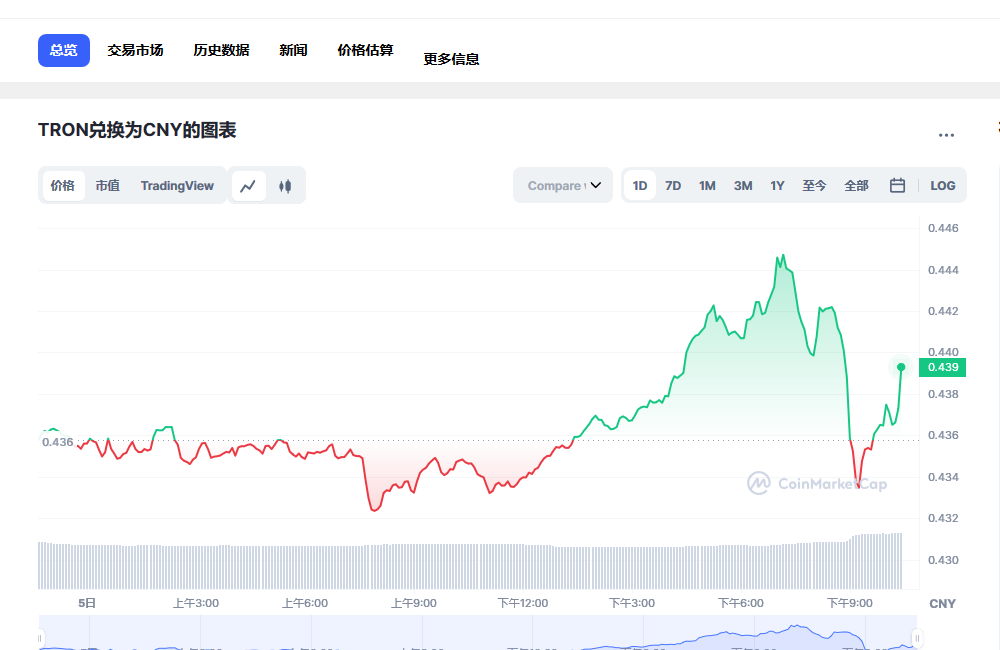Click the 0.446 top axis value
This screenshot has width=1000, height=650.
pos(943,228)
